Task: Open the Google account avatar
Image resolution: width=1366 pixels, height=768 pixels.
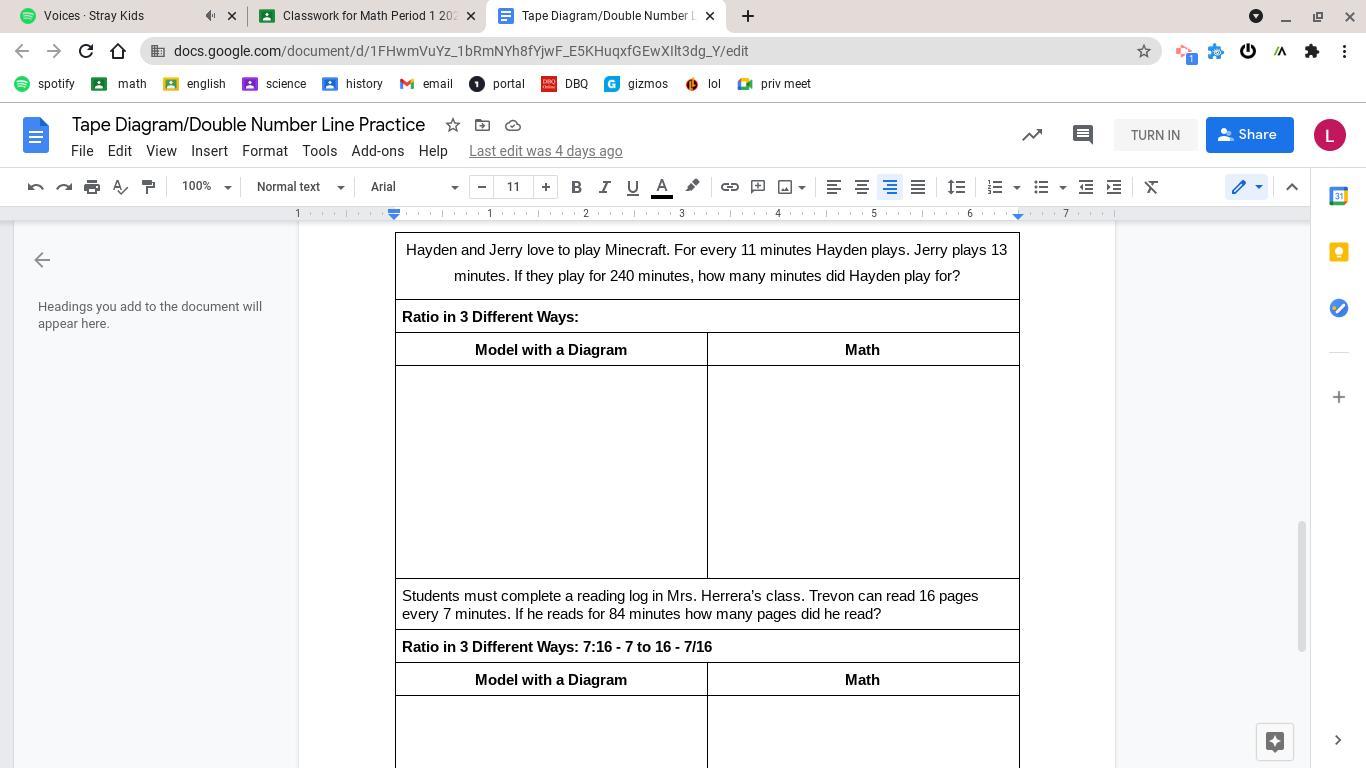Action: coord(1330,135)
